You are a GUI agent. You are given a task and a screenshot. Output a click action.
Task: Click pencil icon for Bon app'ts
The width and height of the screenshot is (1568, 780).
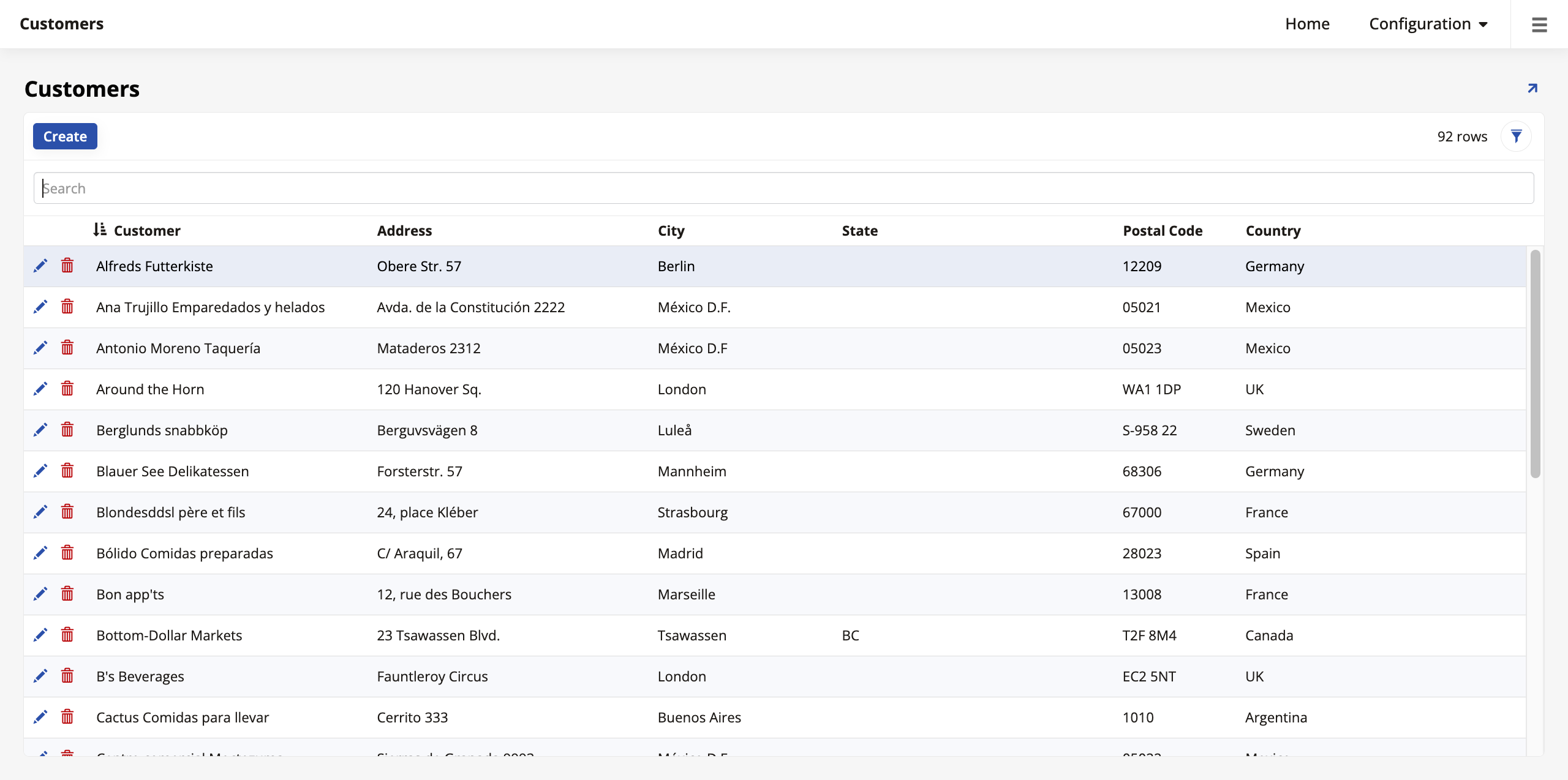click(x=40, y=594)
